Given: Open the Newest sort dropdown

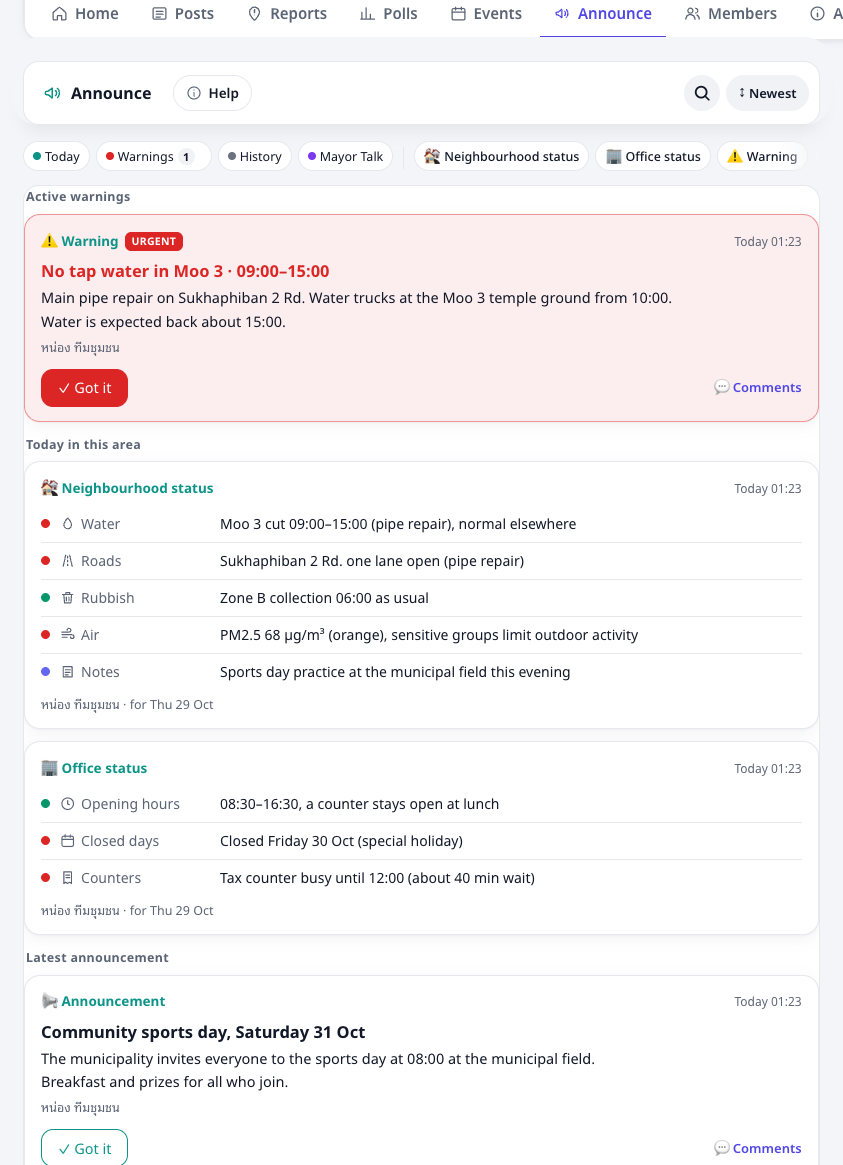Looking at the screenshot, I should [767, 94].
